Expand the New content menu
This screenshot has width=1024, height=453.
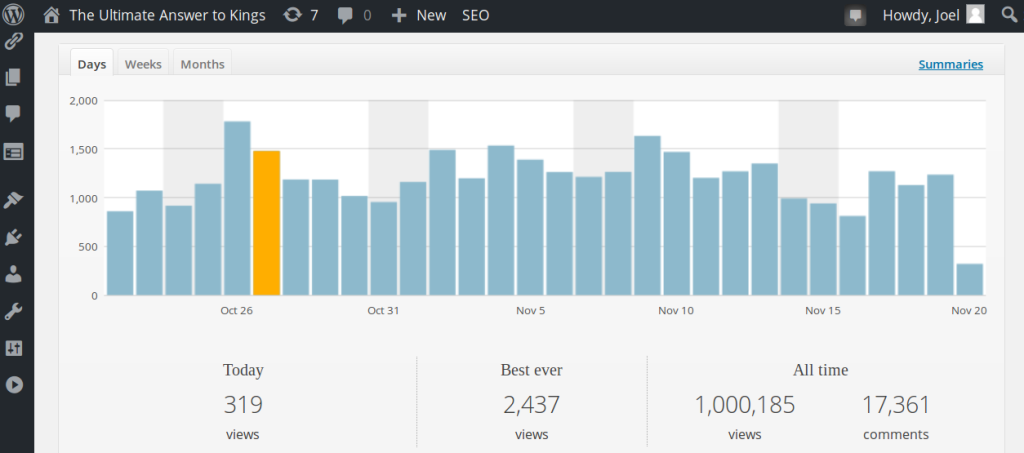coord(418,15)
